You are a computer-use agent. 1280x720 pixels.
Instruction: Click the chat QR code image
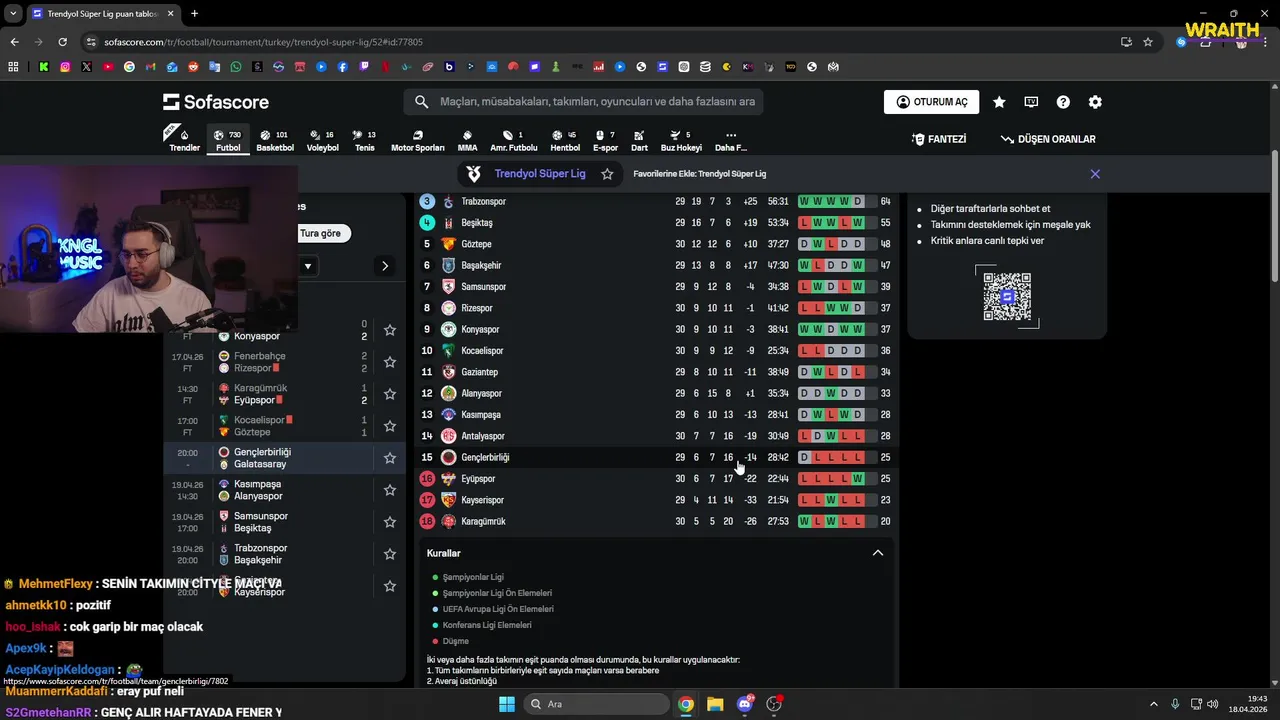(1007, 296)
